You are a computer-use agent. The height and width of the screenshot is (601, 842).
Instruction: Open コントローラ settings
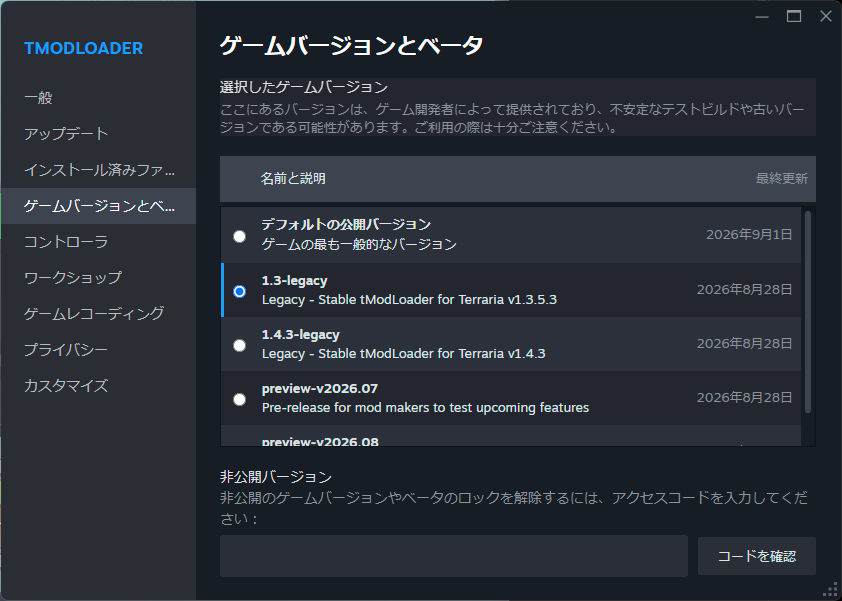pos(66,242)
